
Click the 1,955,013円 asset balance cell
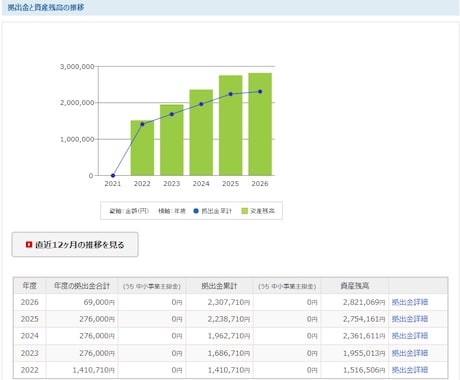coord(355,353)
